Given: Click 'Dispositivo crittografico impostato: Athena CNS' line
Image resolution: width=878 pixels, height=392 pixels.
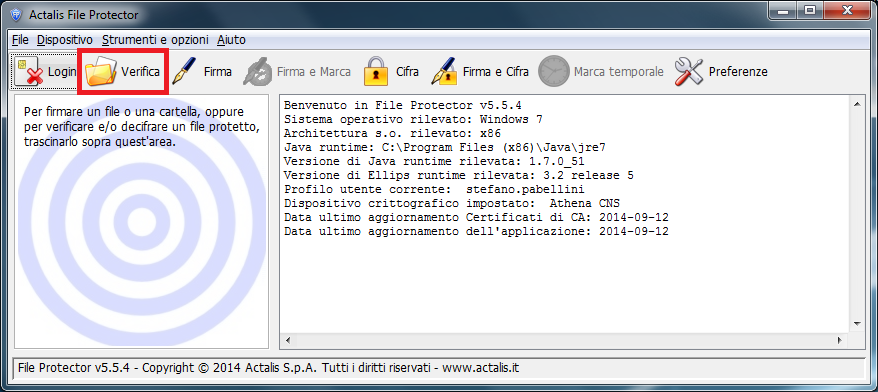Looking at the screenshot, I should pos(452,203).
